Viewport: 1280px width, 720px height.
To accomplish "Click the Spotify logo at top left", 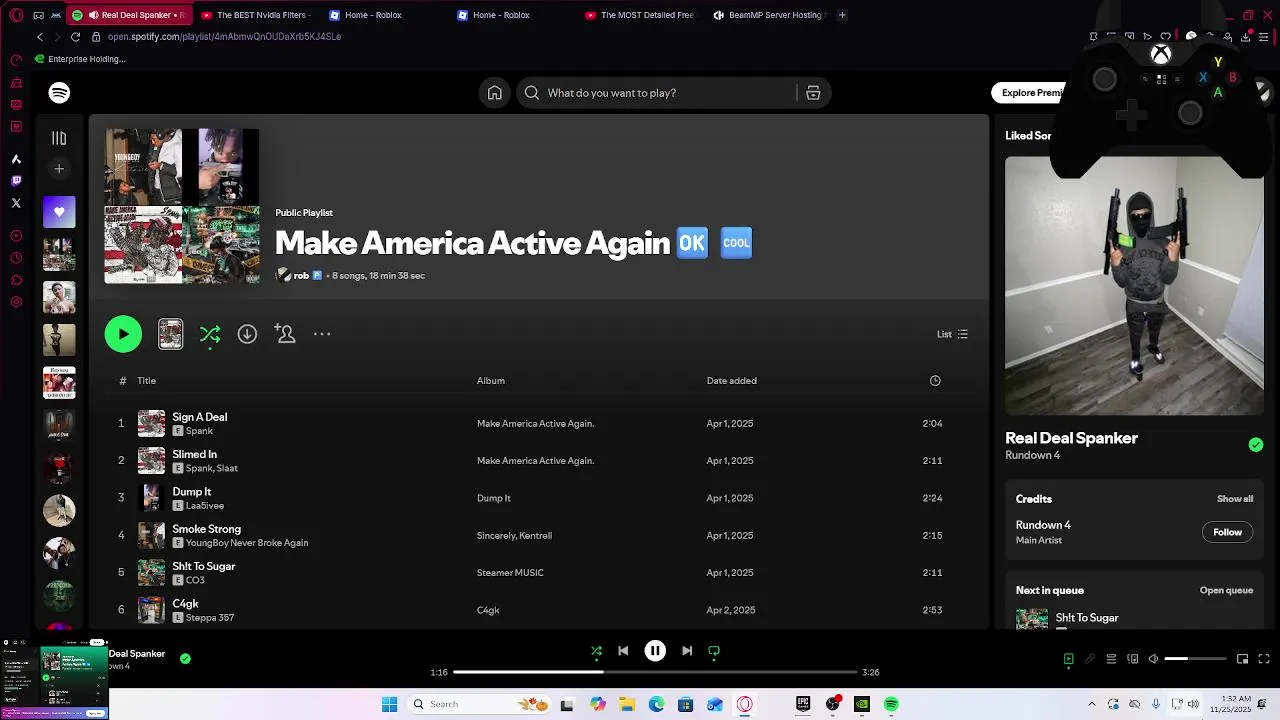I will click(59, 93).
